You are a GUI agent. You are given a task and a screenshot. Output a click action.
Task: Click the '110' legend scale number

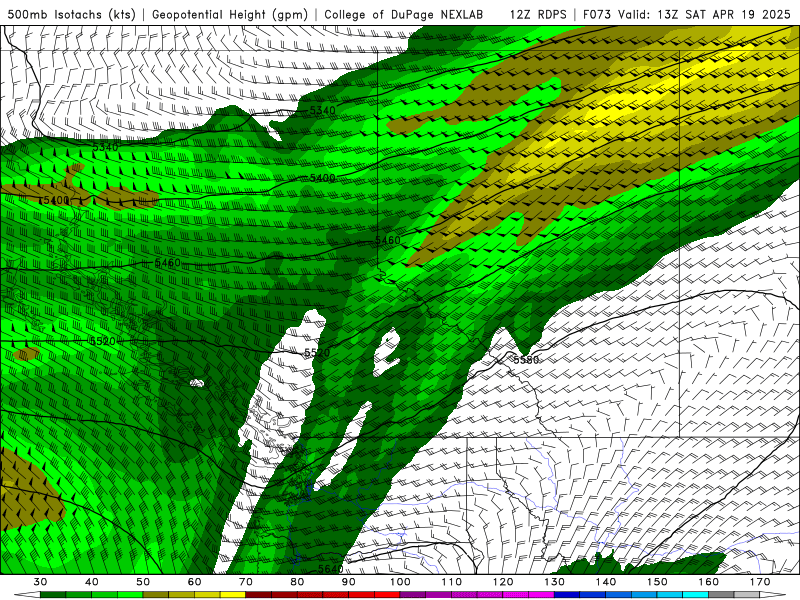[x=452, y=582]
